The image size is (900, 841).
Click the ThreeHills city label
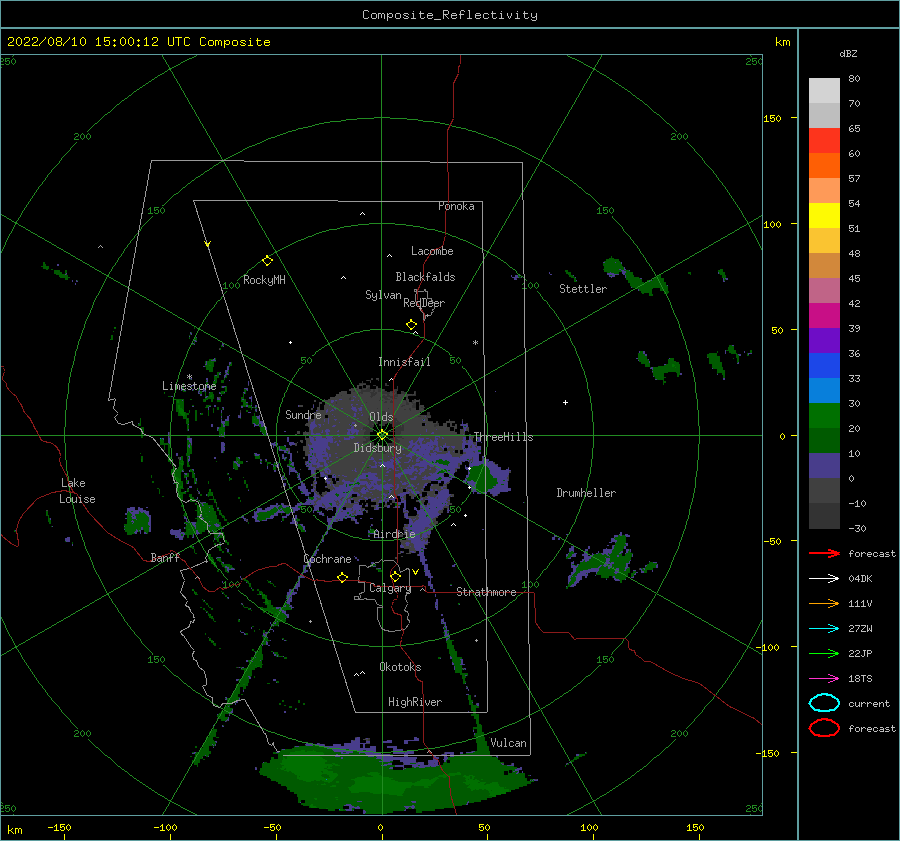click(503, 437)
